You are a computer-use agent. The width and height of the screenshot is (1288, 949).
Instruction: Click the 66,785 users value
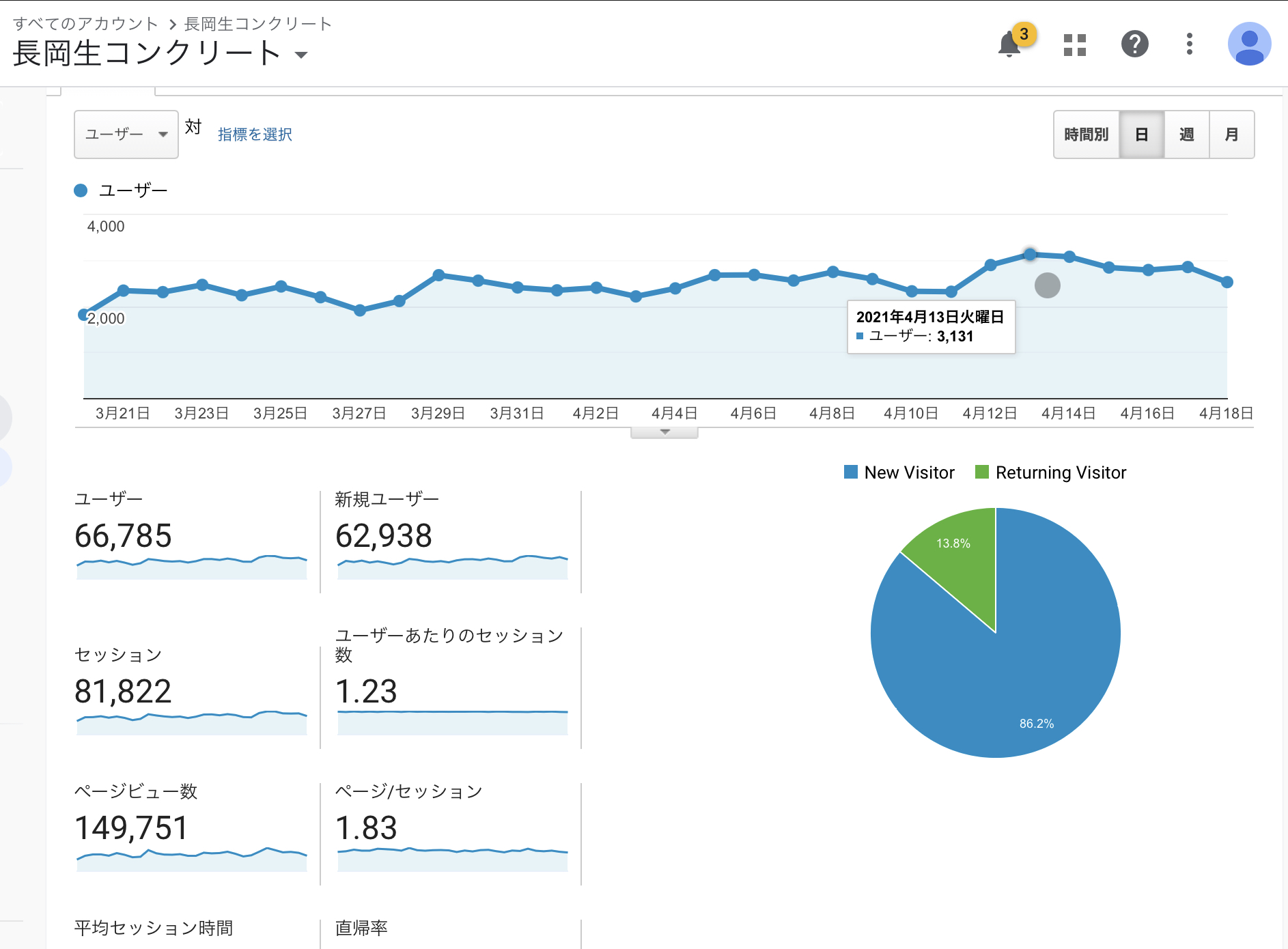123,536
